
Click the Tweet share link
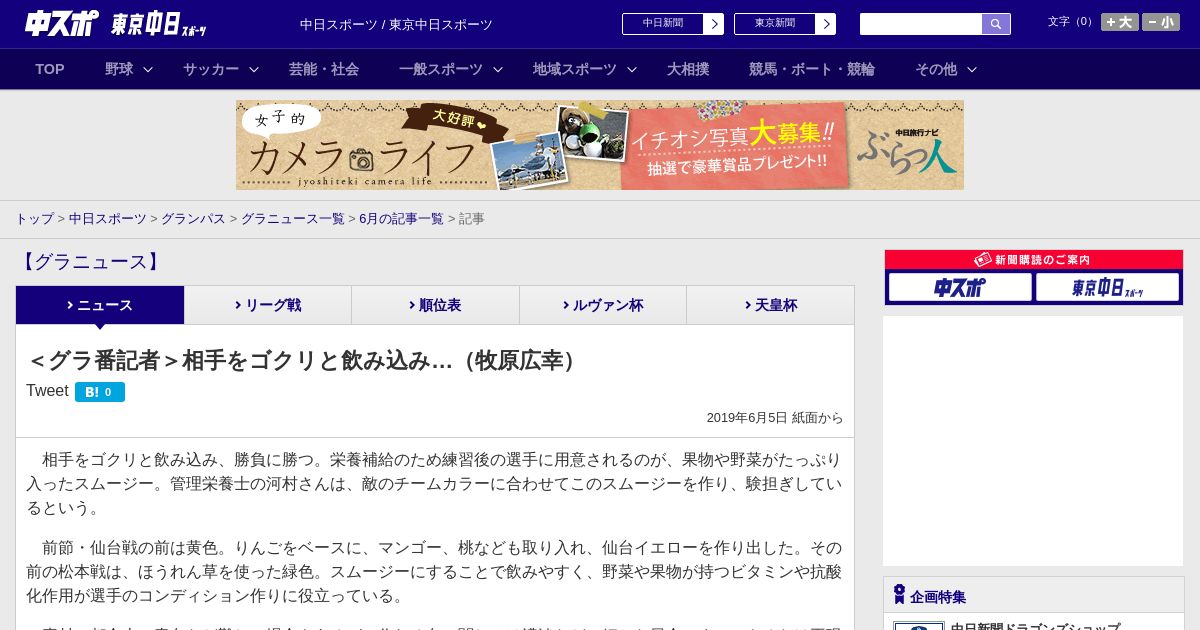point(47,391)
